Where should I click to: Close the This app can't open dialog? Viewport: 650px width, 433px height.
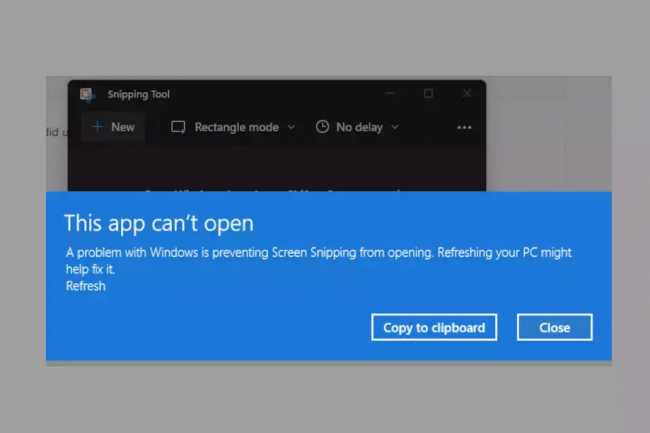point(555,327)
